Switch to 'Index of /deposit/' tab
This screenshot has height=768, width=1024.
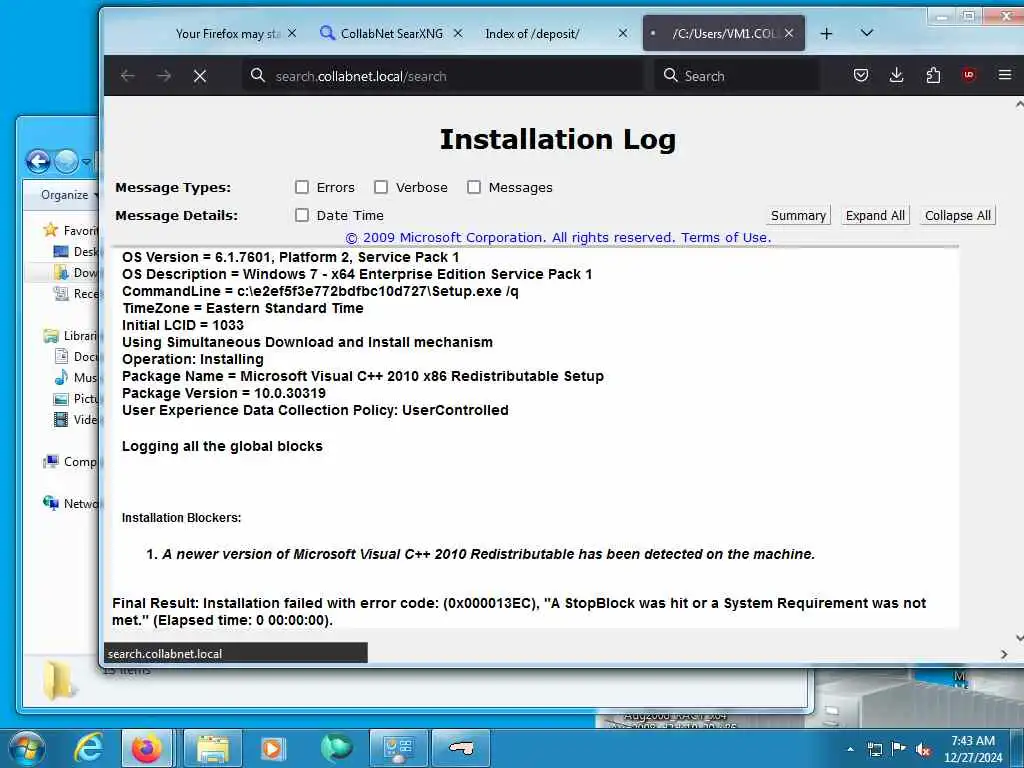click(x=532, y=33)
